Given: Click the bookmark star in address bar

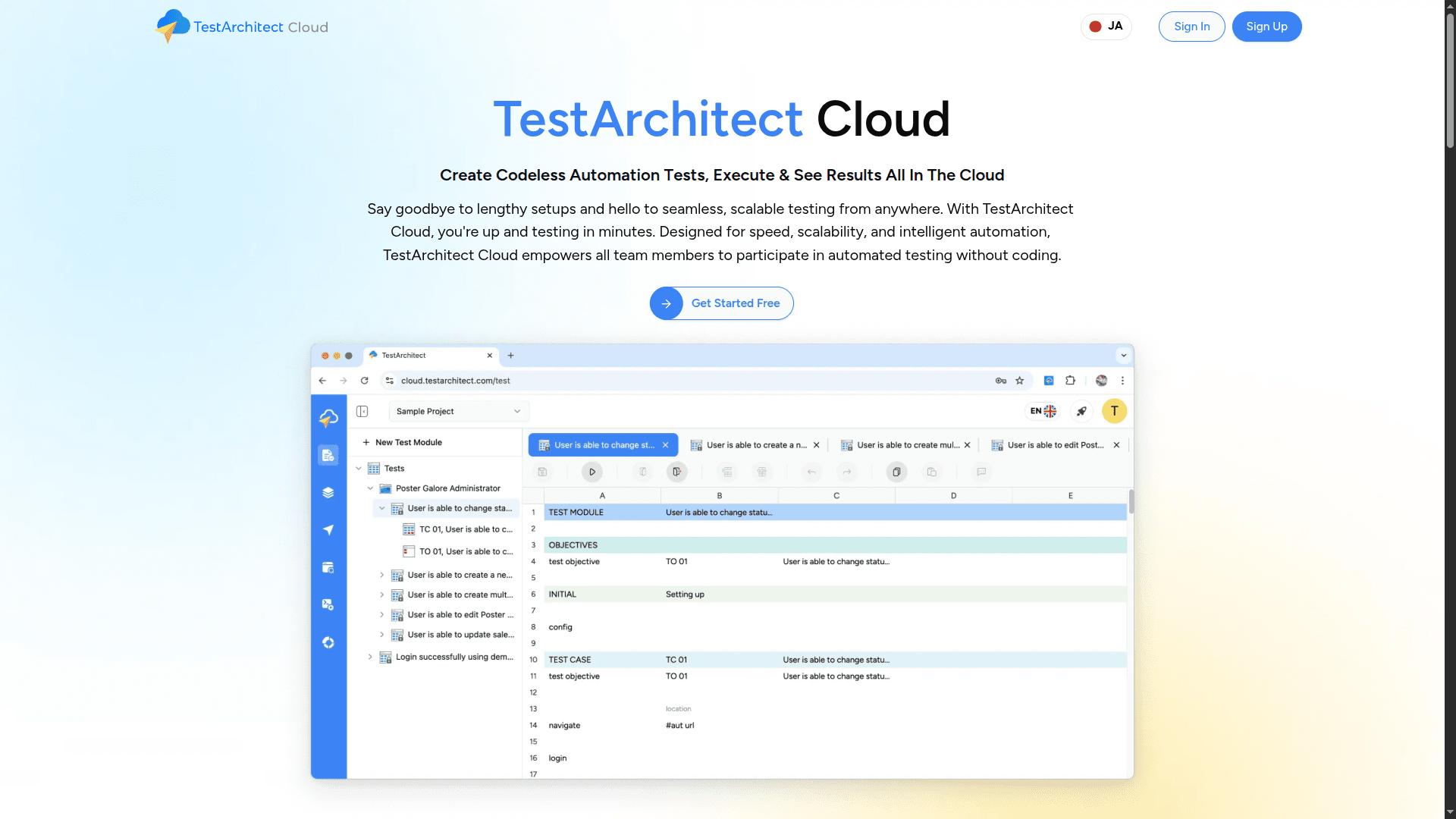Looking at the screenshot, I should pyautogui.click(x=1020, y=381).
